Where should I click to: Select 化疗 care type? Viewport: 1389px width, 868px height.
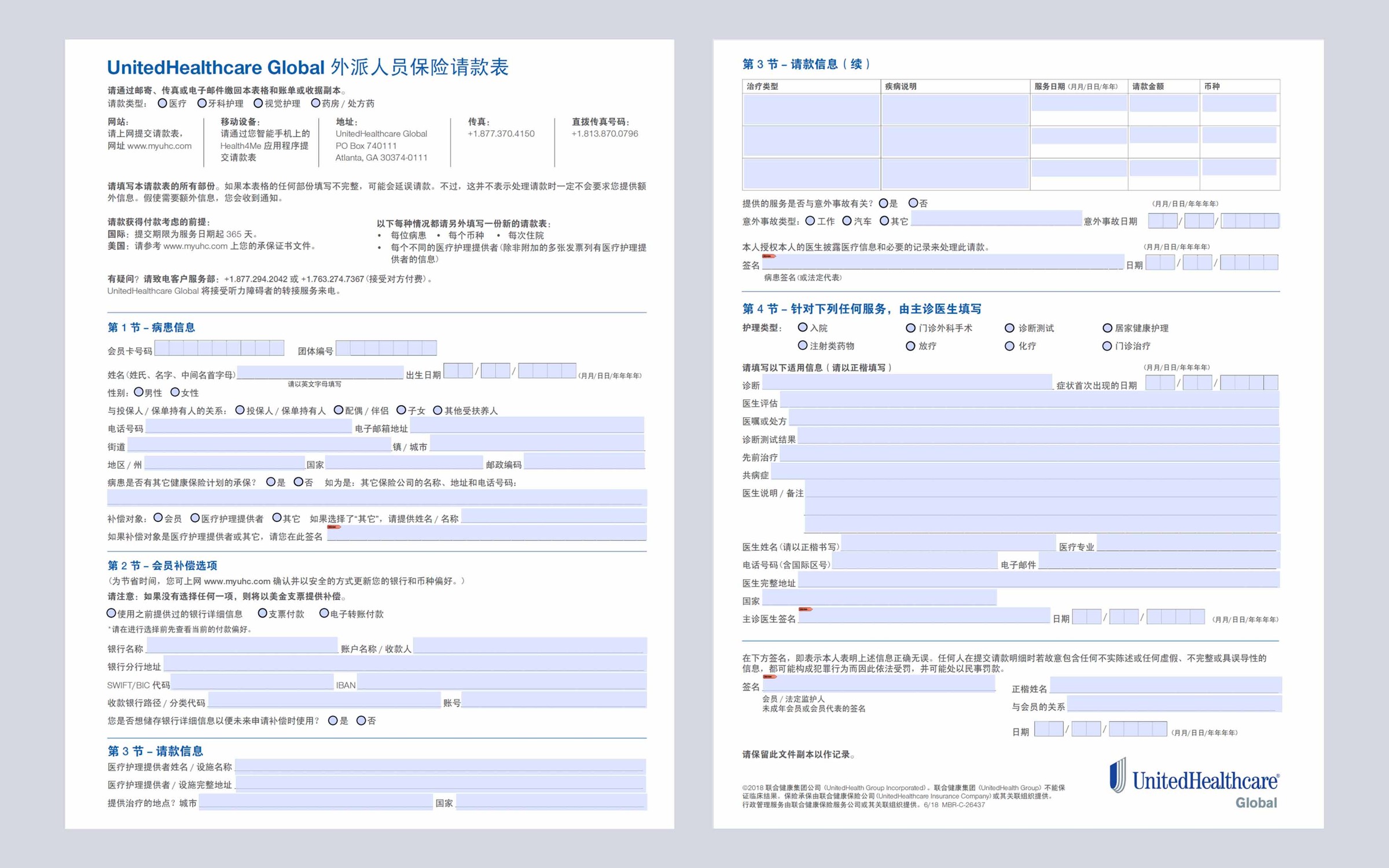(1009, 346)
